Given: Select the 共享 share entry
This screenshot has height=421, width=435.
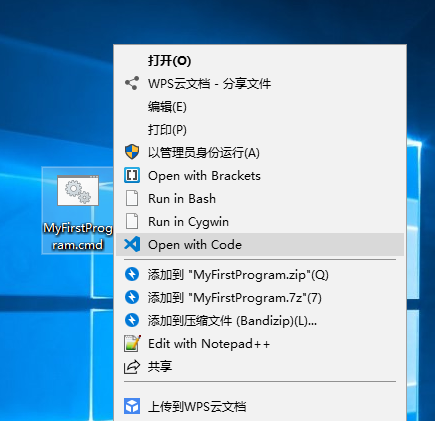Looking at the screenshot, I should point(260,367).
